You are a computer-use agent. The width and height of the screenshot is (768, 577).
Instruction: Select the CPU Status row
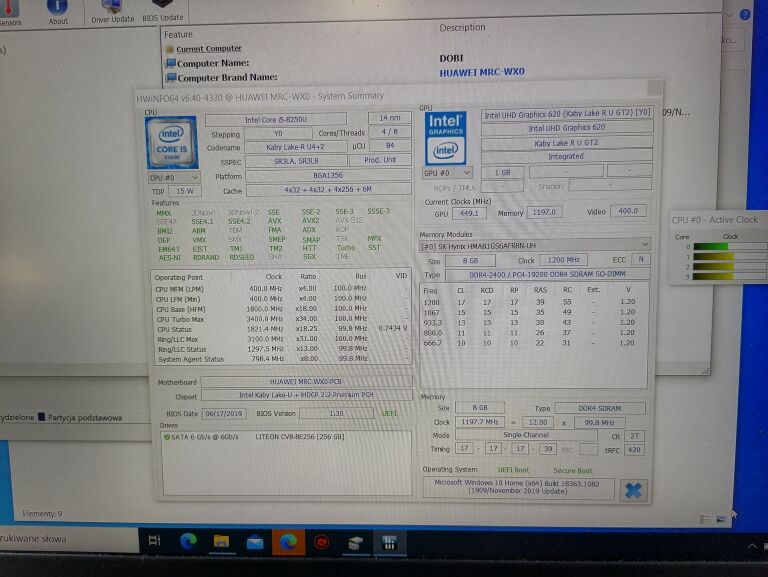(281, 329)
